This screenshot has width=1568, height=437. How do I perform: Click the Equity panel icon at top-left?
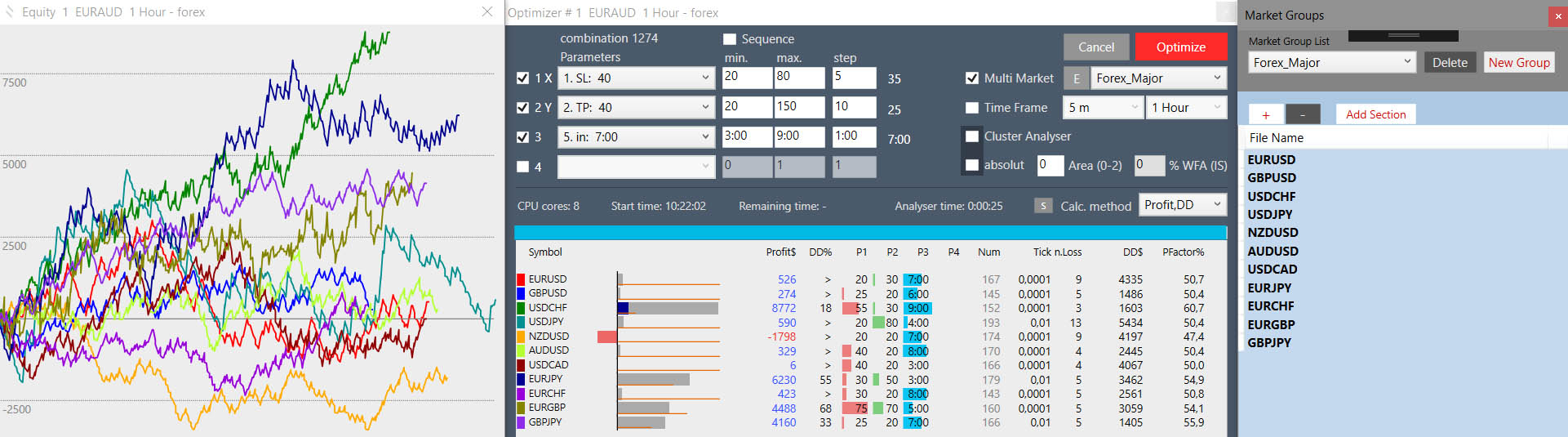click(x=10, y=11)
